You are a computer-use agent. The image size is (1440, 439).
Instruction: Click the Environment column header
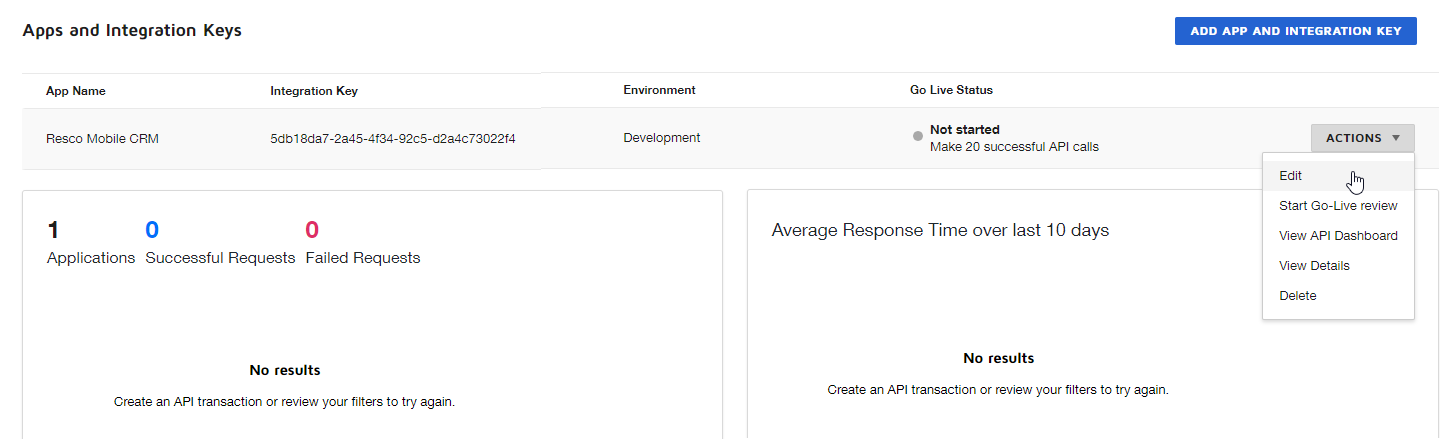(x=659, y=90)
